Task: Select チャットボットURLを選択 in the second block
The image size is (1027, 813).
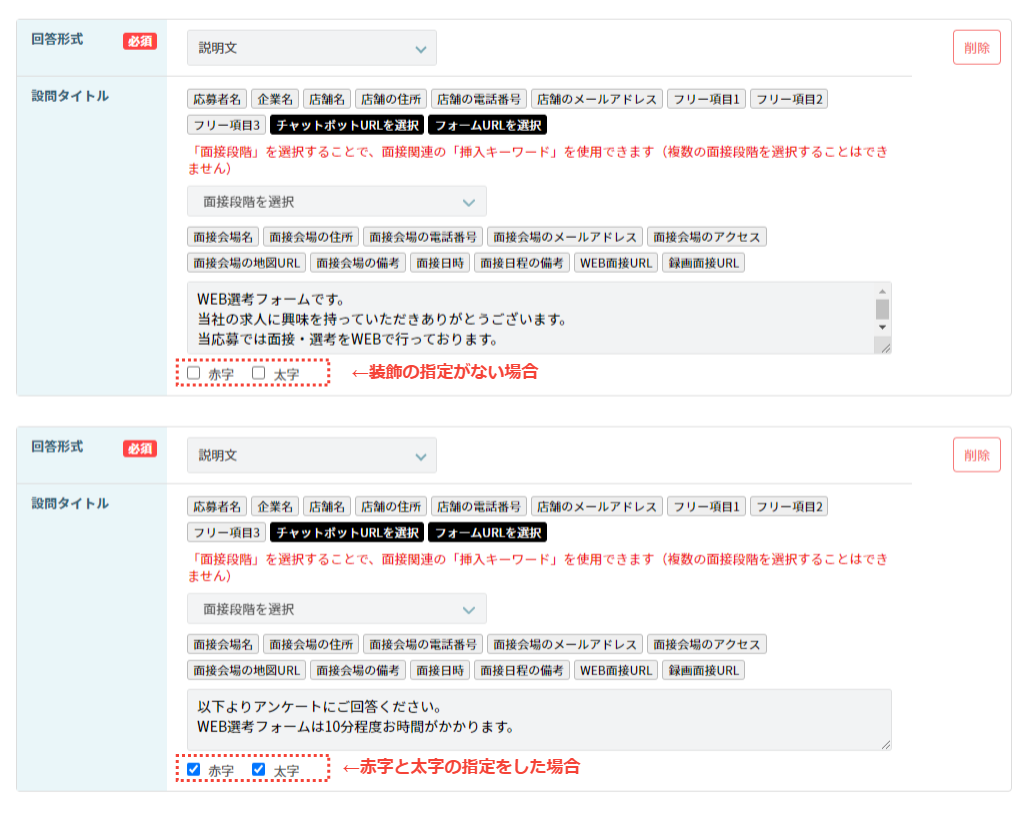Action: click(347, 533)
